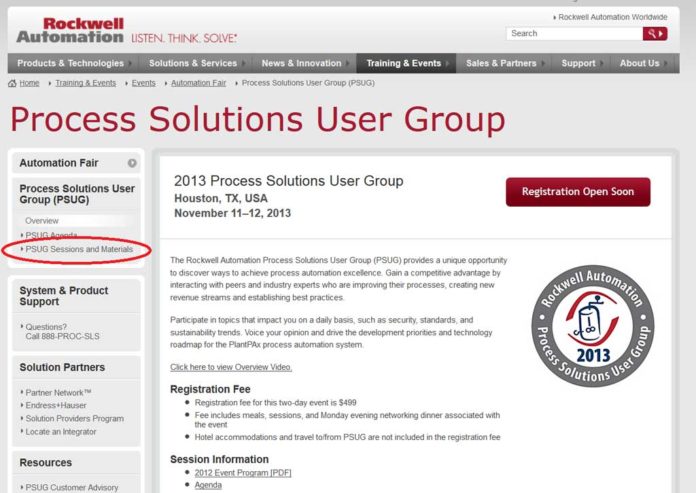Click the LISTEN. THINK. SOLVE. tagline
This screenshot has width=696, height=493.
(184, 38)
